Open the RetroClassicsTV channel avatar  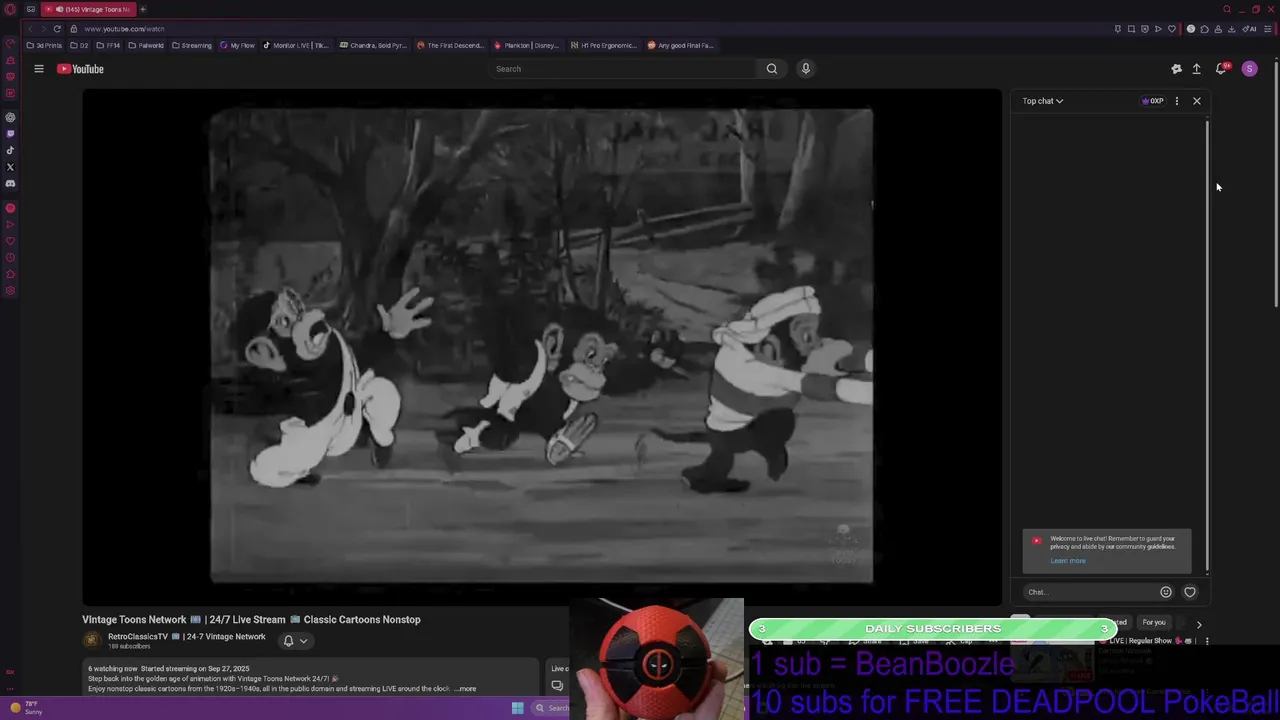[x=92, y=641]
